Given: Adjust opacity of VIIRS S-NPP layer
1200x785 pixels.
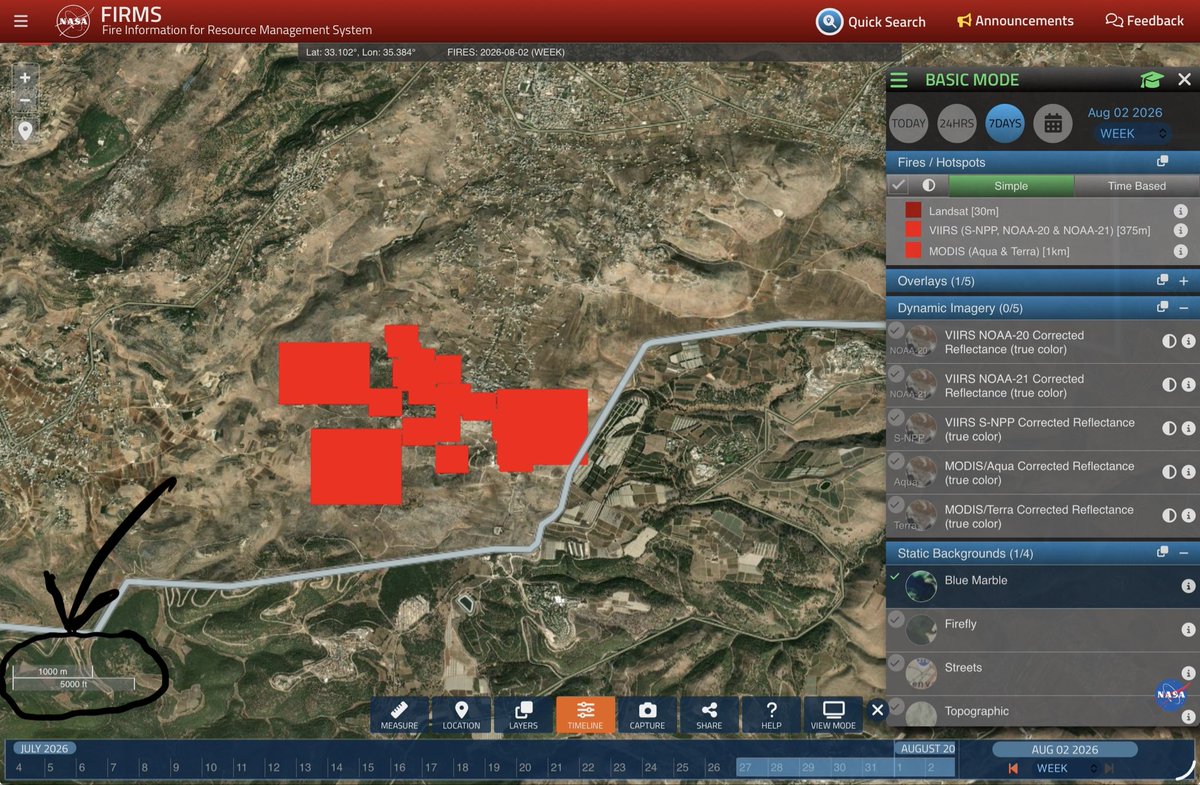Looking at the screenshot, I should (1169, 428).
